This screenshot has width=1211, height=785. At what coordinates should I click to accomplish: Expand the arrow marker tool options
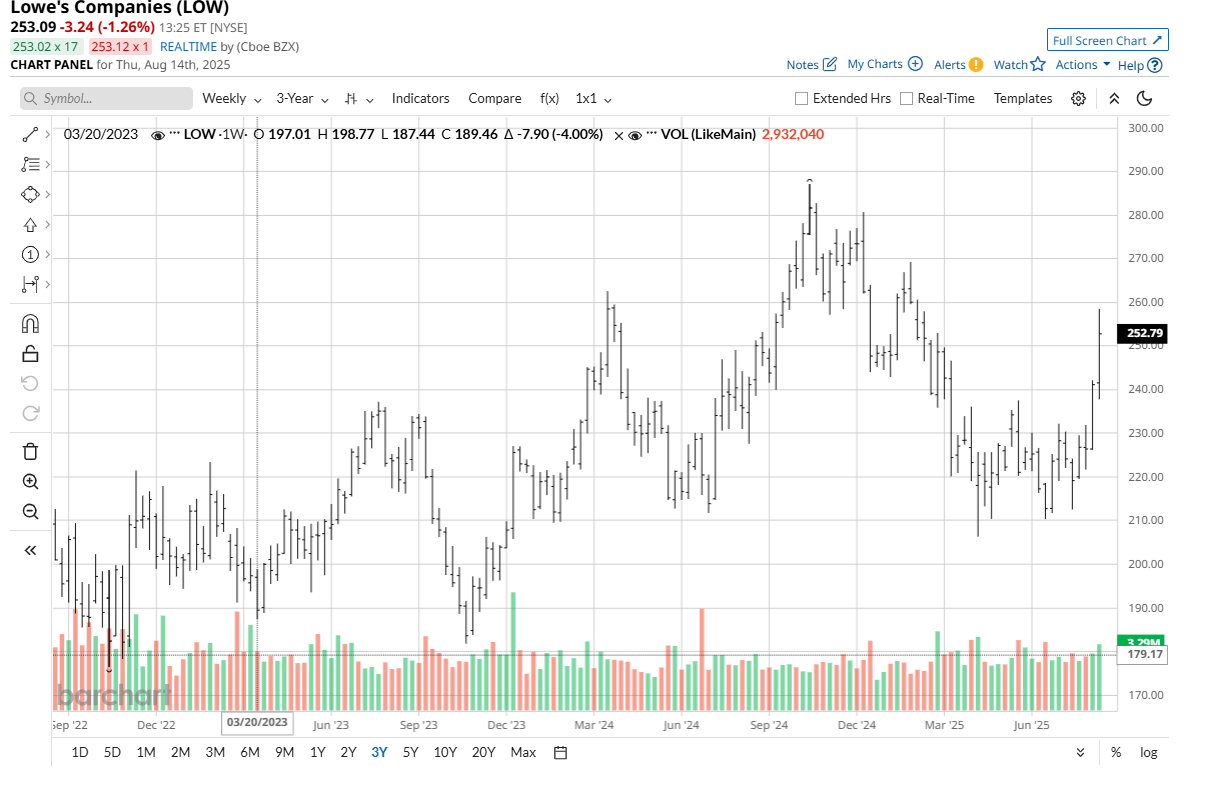[x=47, y=224]
